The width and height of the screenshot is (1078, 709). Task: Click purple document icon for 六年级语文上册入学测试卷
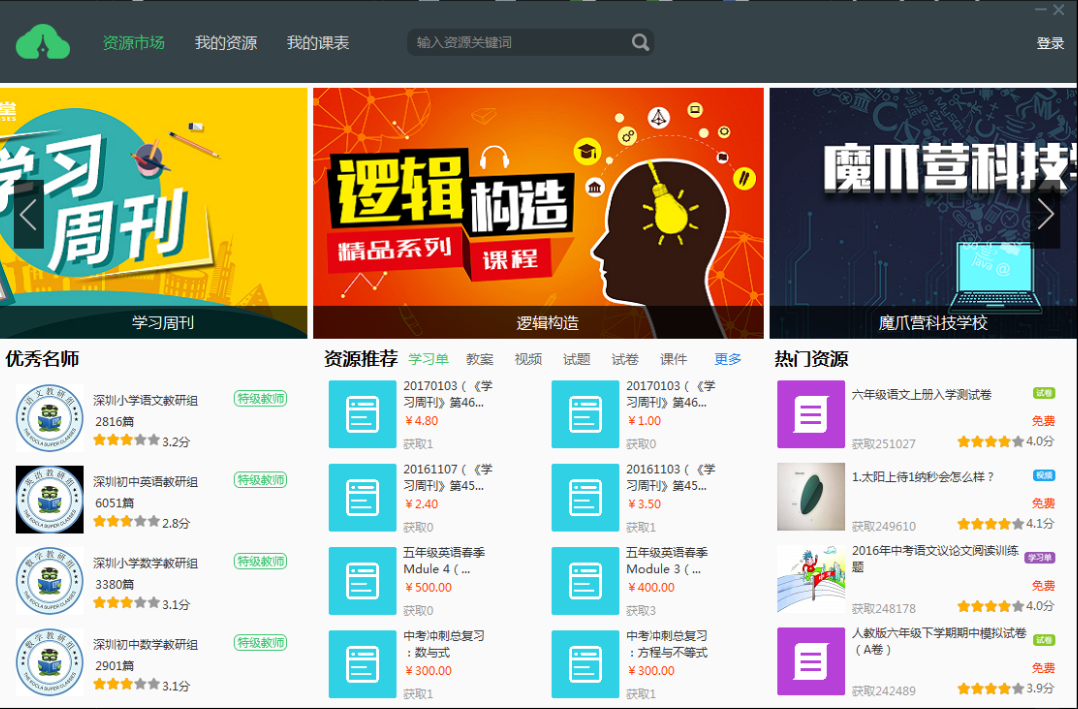(x=810, y=414)
